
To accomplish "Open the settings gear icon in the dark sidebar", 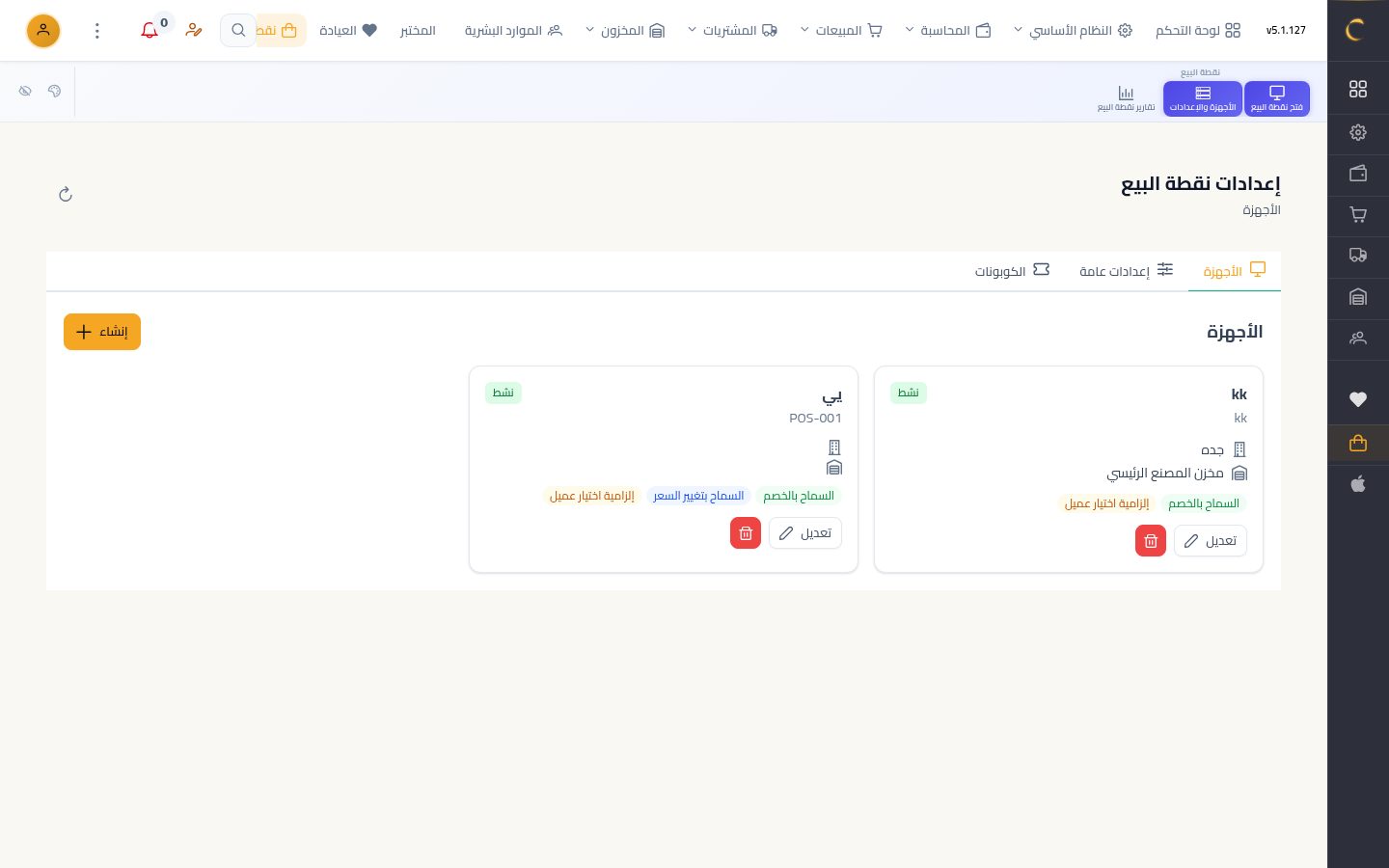I will [x=1358, y=132].
